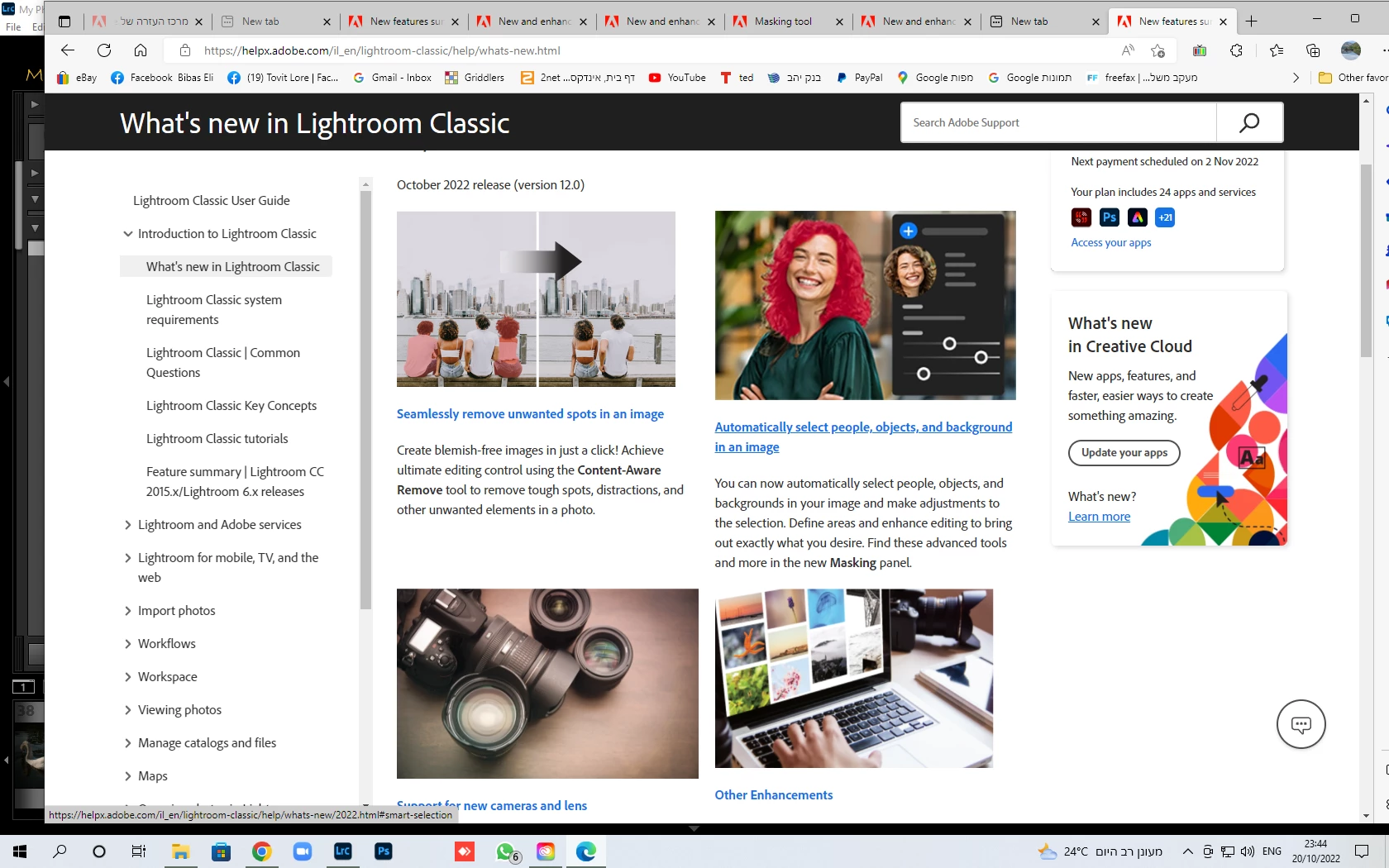This screenshot has height=868, width=1389.
Task: Open the camera lenses thumbnail image
Action: click(x=547, y=684)
